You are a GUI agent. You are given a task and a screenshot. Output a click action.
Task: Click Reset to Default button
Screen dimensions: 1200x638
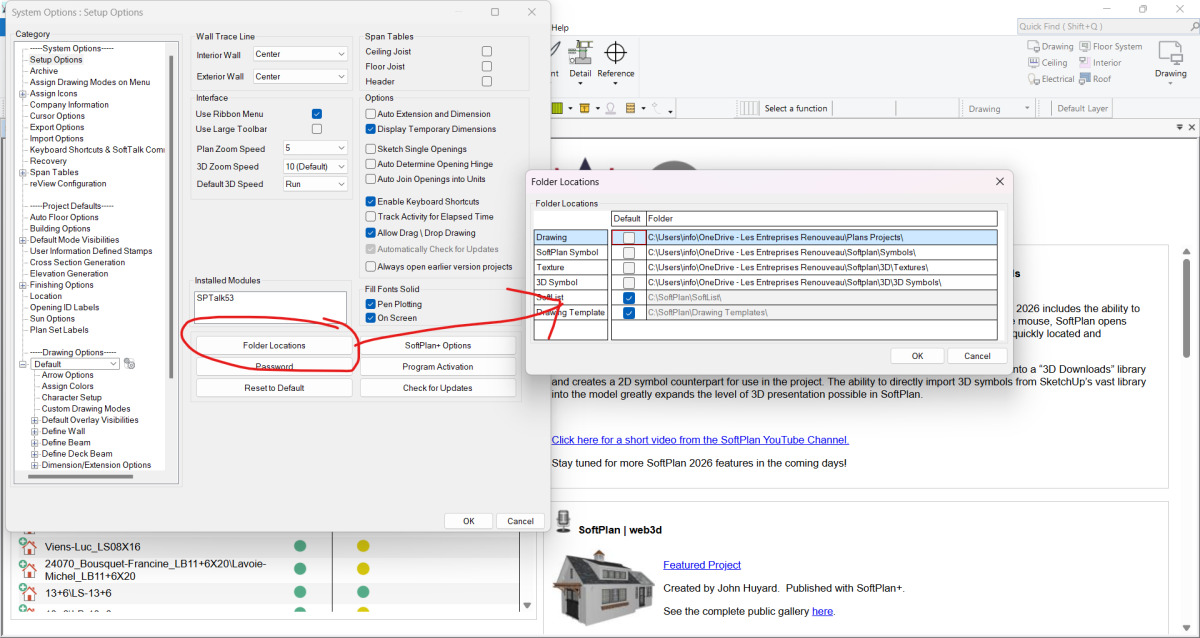tap(274, 387)
